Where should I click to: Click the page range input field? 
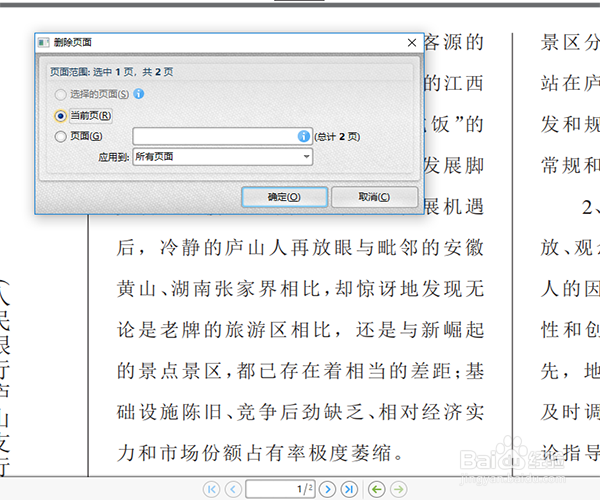click(222, 136)
